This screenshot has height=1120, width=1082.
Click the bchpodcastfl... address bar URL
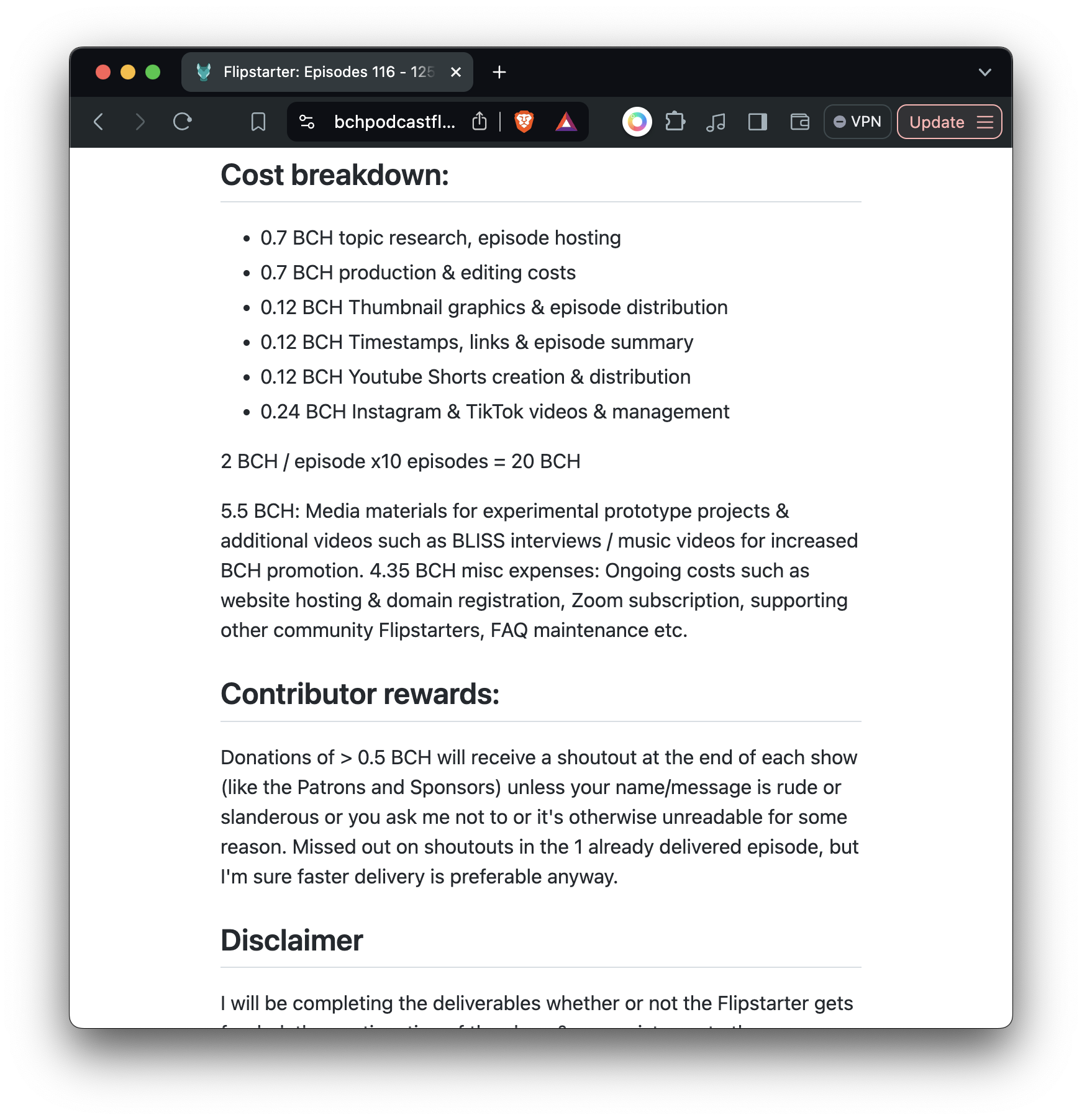[394, 122]
